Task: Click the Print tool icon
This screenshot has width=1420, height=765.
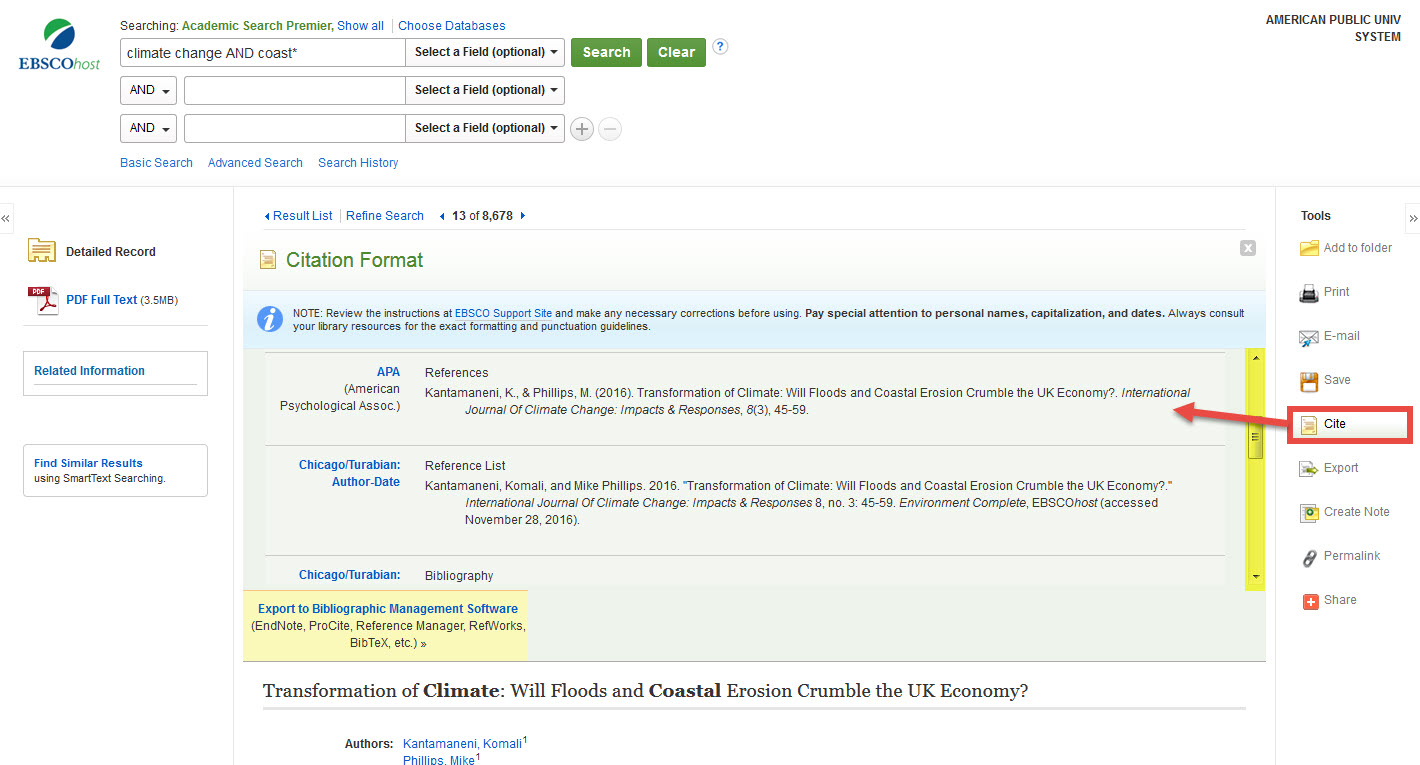Action: point(1309,293)
